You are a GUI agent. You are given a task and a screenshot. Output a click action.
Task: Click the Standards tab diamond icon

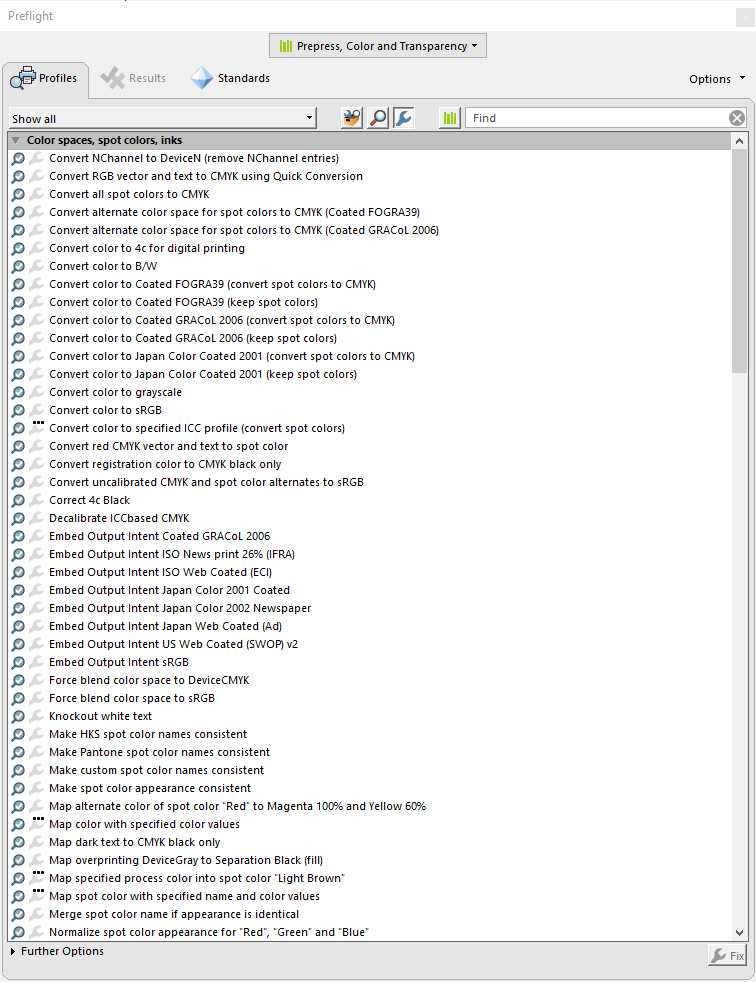click(x=202, y=78)
